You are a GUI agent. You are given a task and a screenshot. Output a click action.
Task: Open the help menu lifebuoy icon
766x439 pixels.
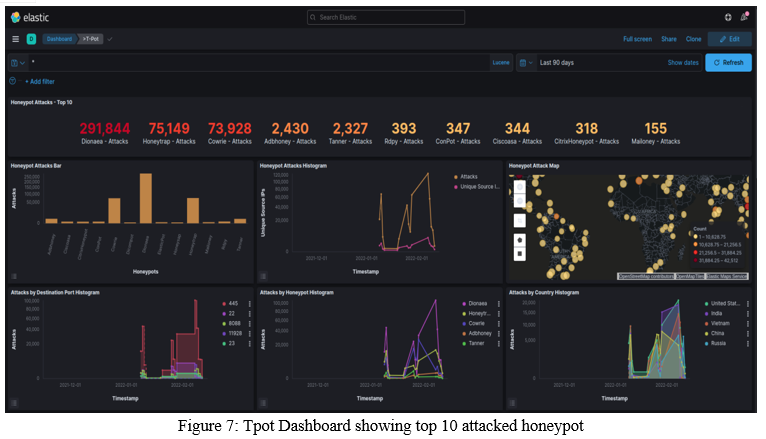pyautogui.click(x=728, y=17)
